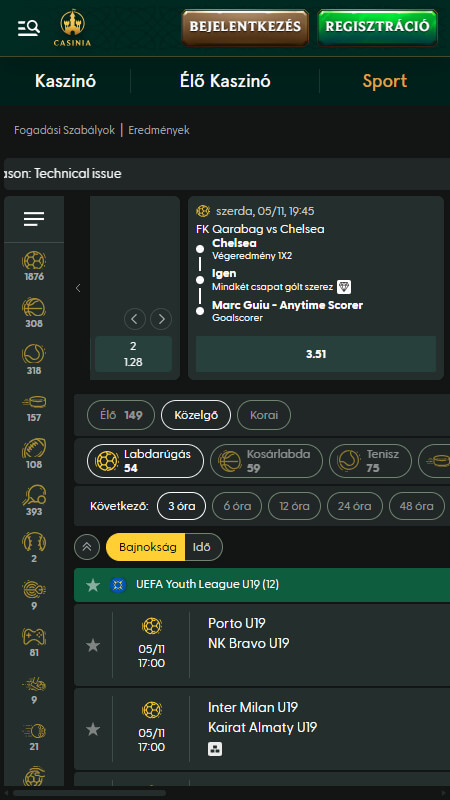Click football icon in Porto U19 row
The width and height of the screenshot is (450, 800).
(152, 626)
